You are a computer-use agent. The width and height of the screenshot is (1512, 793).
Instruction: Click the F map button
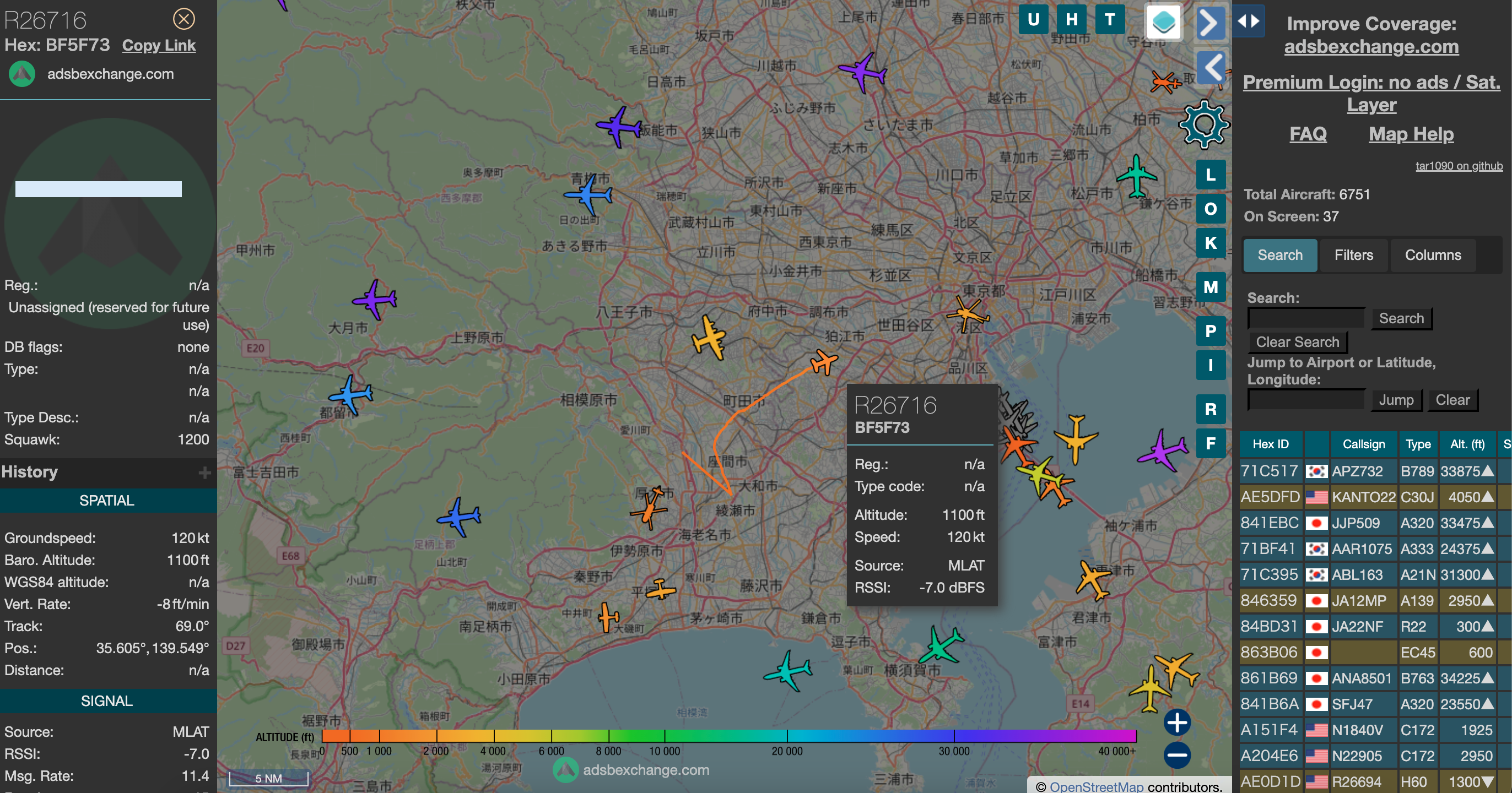1210,443
